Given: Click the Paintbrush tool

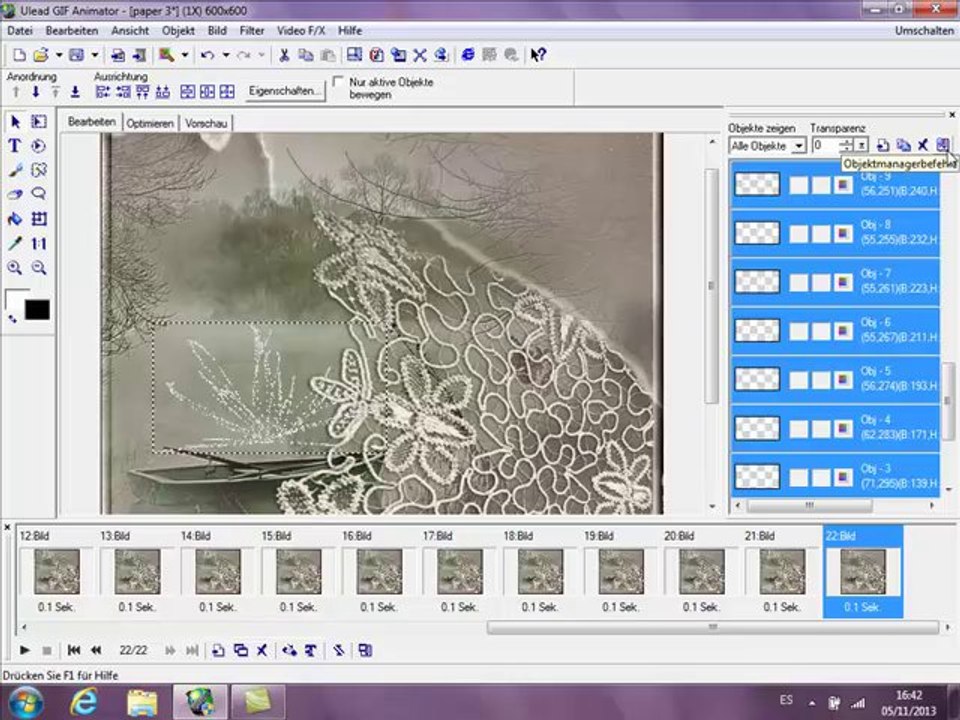Looking at the screenshot, I should (15, 170).
